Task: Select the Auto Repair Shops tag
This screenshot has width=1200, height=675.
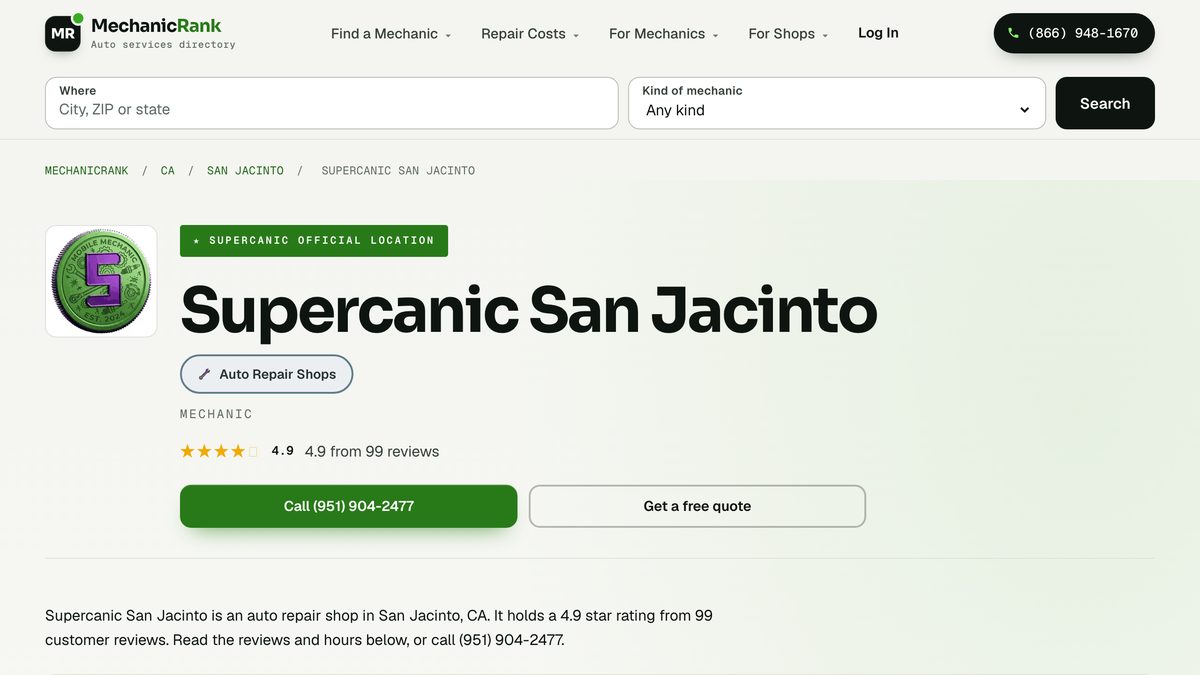Action: coord(266,374)
